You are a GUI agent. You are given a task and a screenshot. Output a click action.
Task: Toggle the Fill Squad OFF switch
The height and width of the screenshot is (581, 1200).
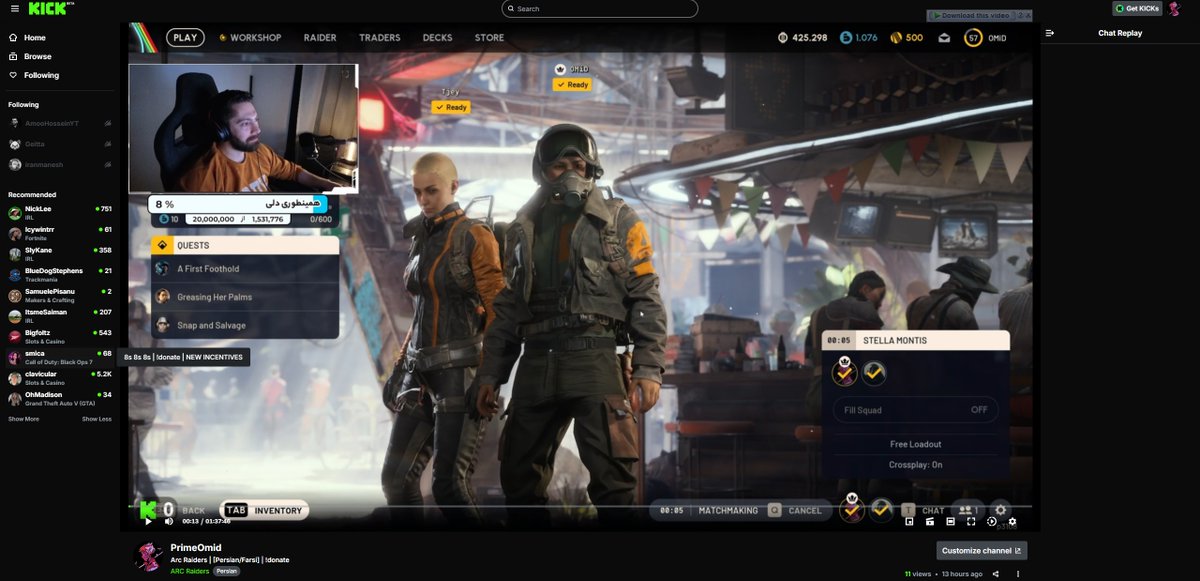915,410
